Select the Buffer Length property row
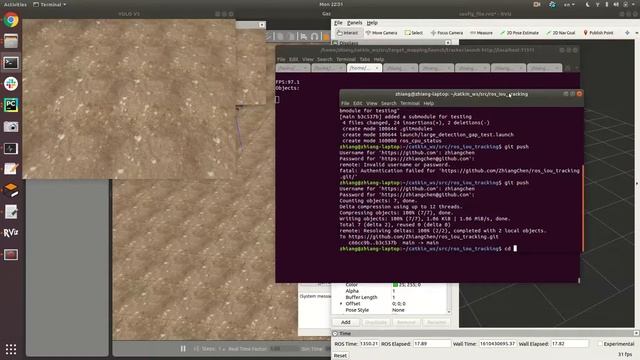Viewport: 640px width, 360px height. (x=391, y=297)
